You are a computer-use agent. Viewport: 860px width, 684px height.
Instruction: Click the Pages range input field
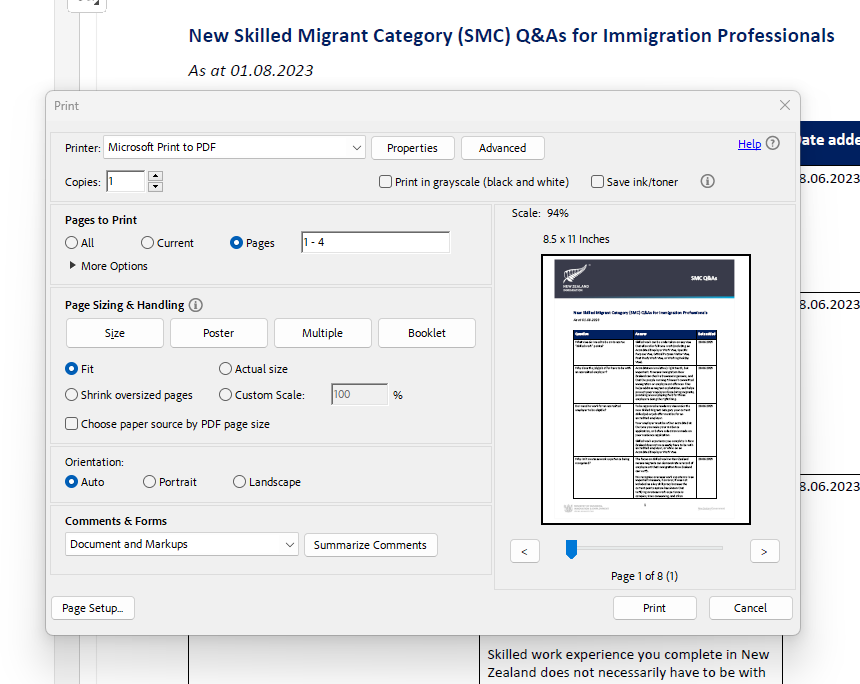[x=375, y=243]
